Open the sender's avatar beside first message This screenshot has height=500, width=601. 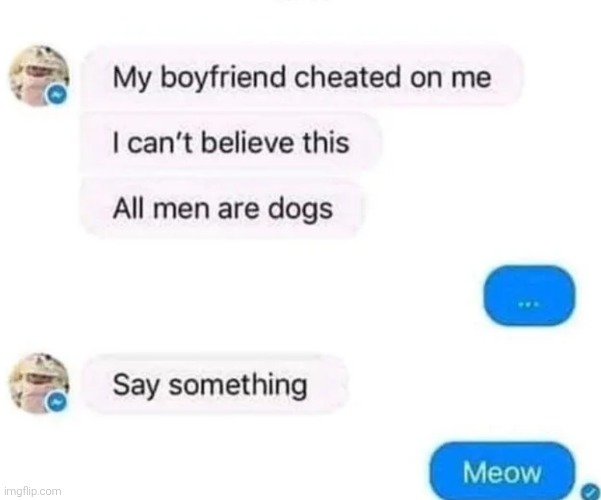coord(39,76)
